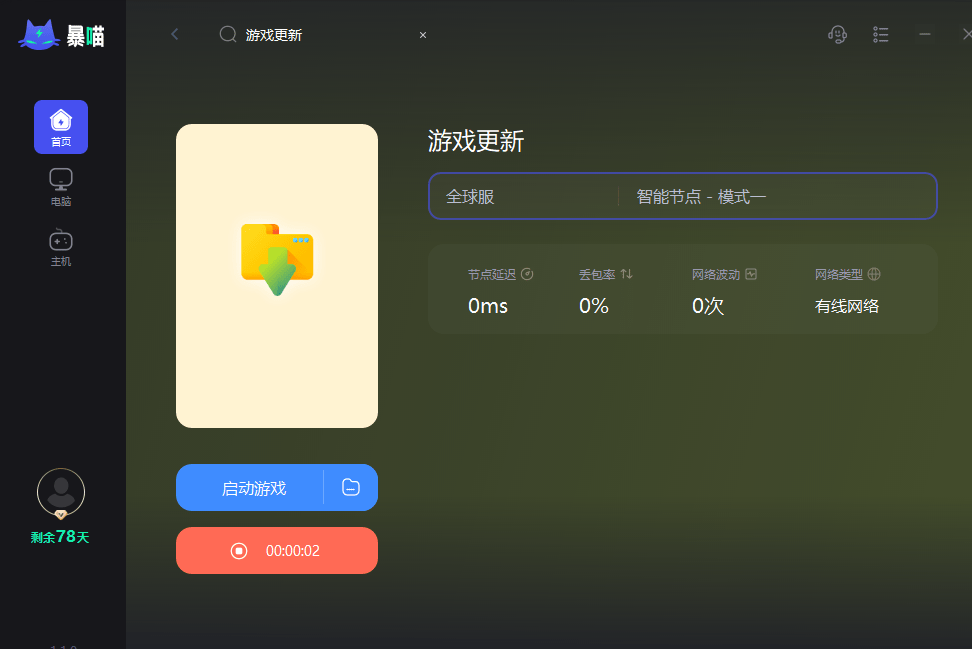The width and height of the screenshot is (972, 649).
Task: Open the 首页 home tab
Action: pos(61,127)
